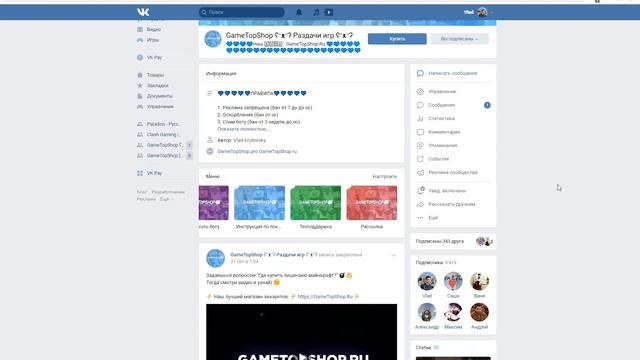The height and width of the screenshot is (360, 640).
Task: Open the Vlad profile menu dropdown
Action: (478, 12)
